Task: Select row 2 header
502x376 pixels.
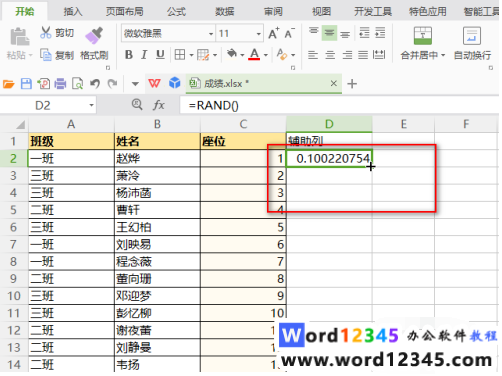Action: click(13, 158)
